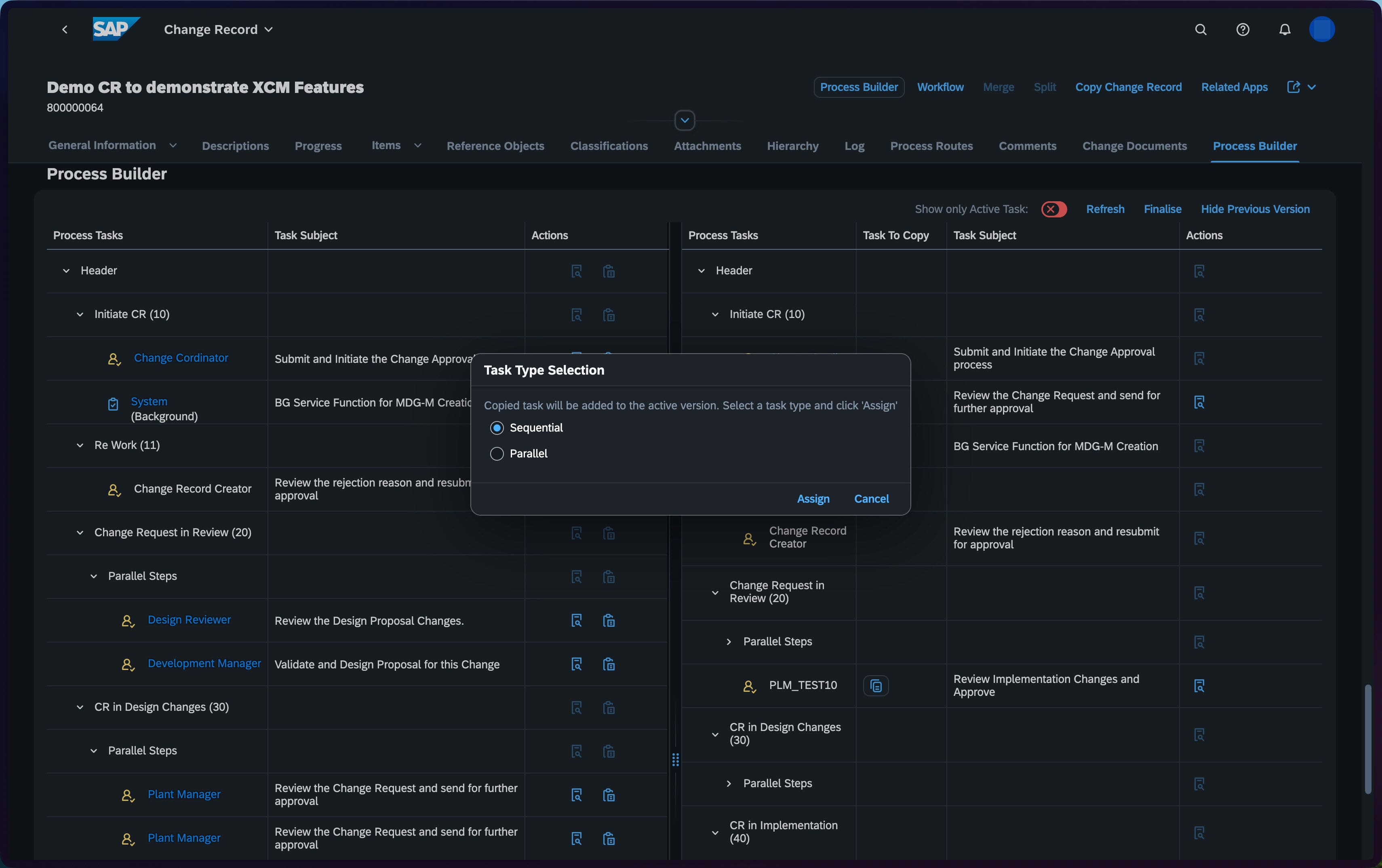The width and height of the screenshot is (1382, 868).
Task: Open the share menu dropdown arrow
Action: tap(1312, 87)
